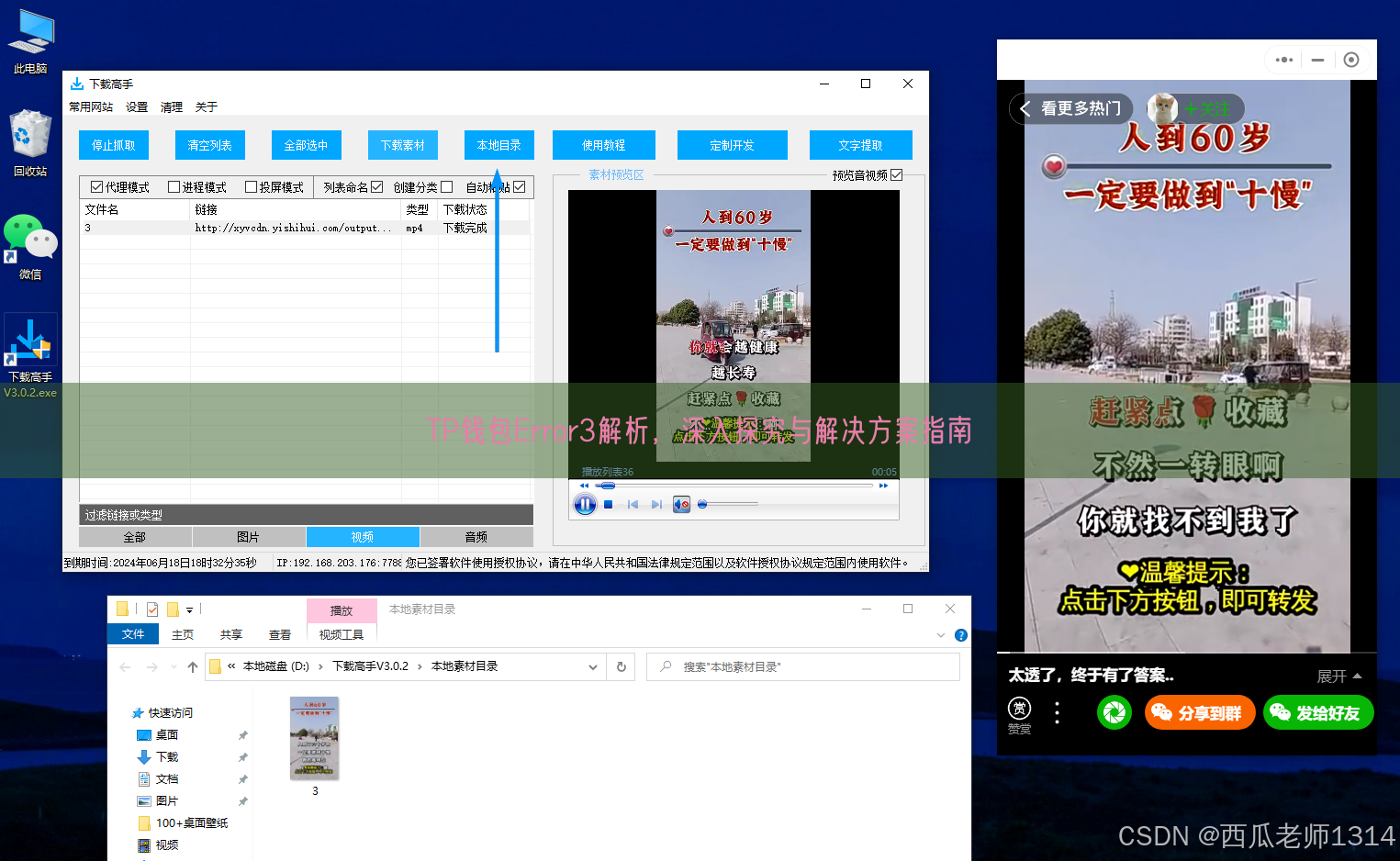Viewport: 1400px width, 861px height.
Task: Pause the preview video playback
Action: 585,504
